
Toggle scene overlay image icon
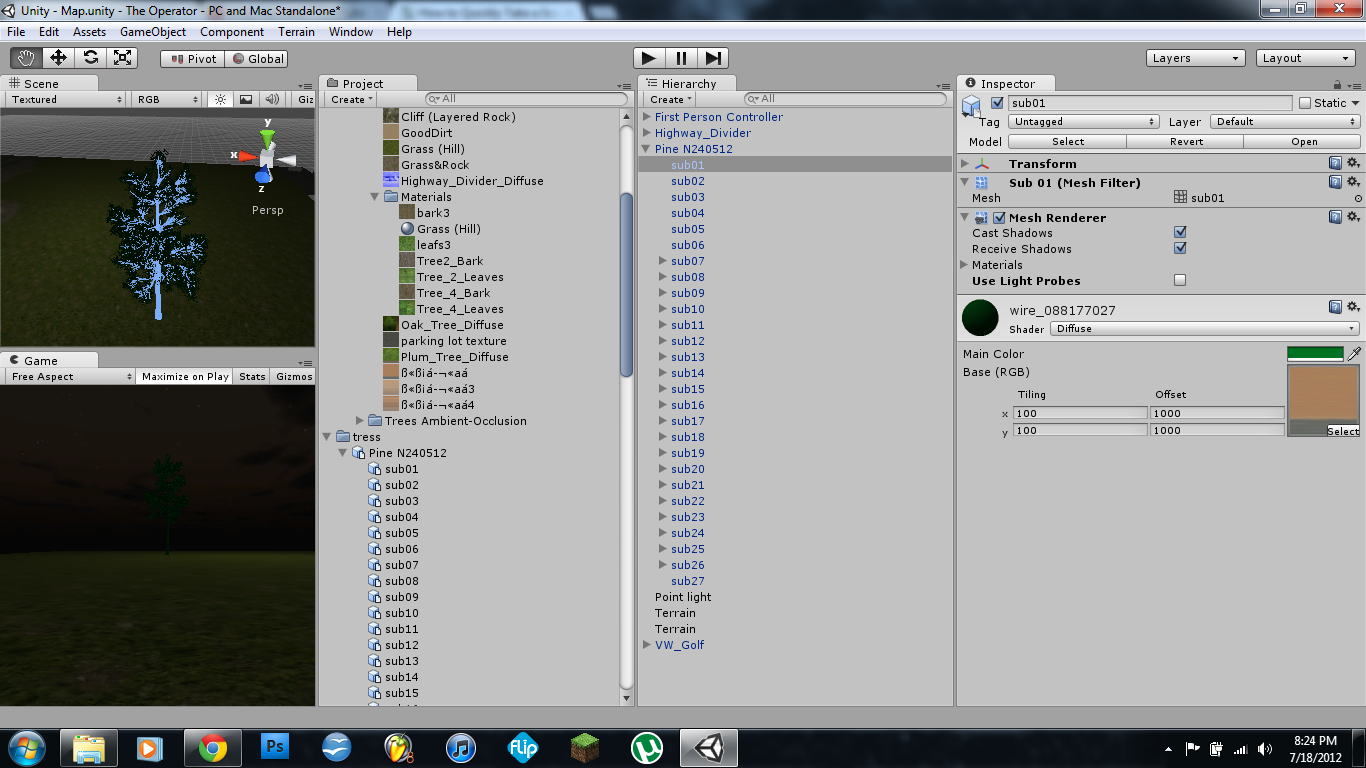[246, 99]
